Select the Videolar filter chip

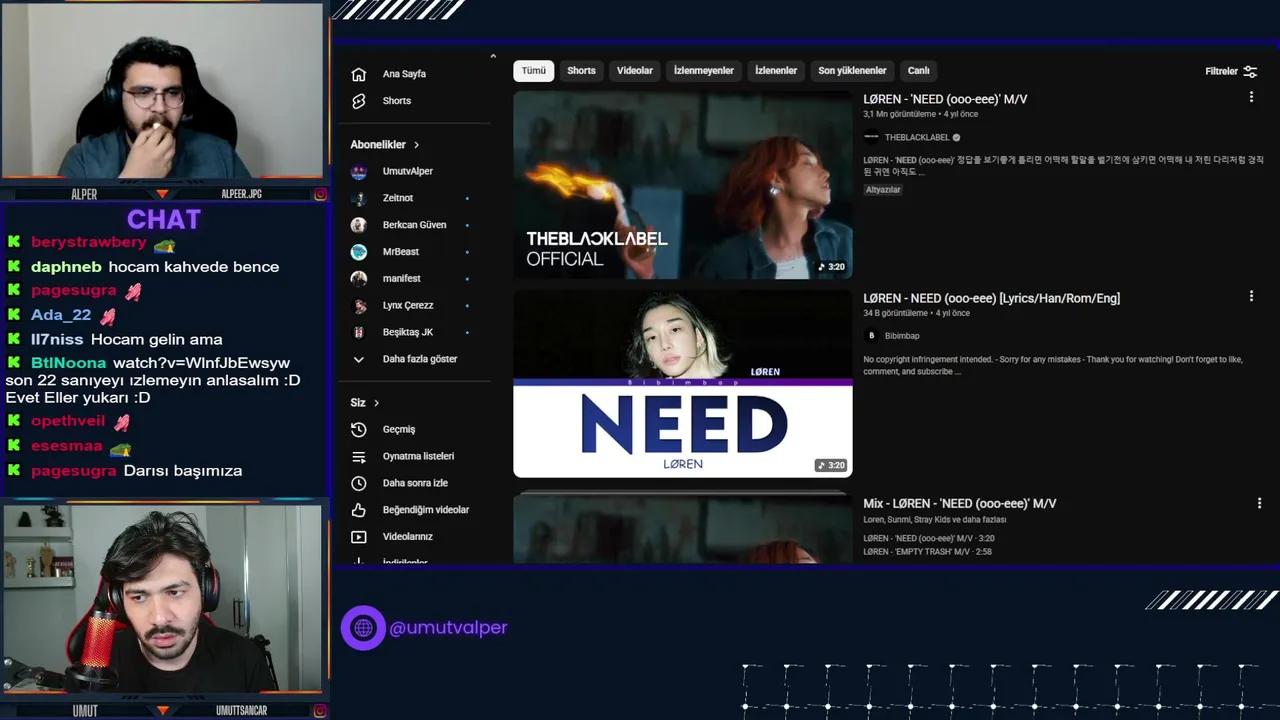[x=635, y=71]
